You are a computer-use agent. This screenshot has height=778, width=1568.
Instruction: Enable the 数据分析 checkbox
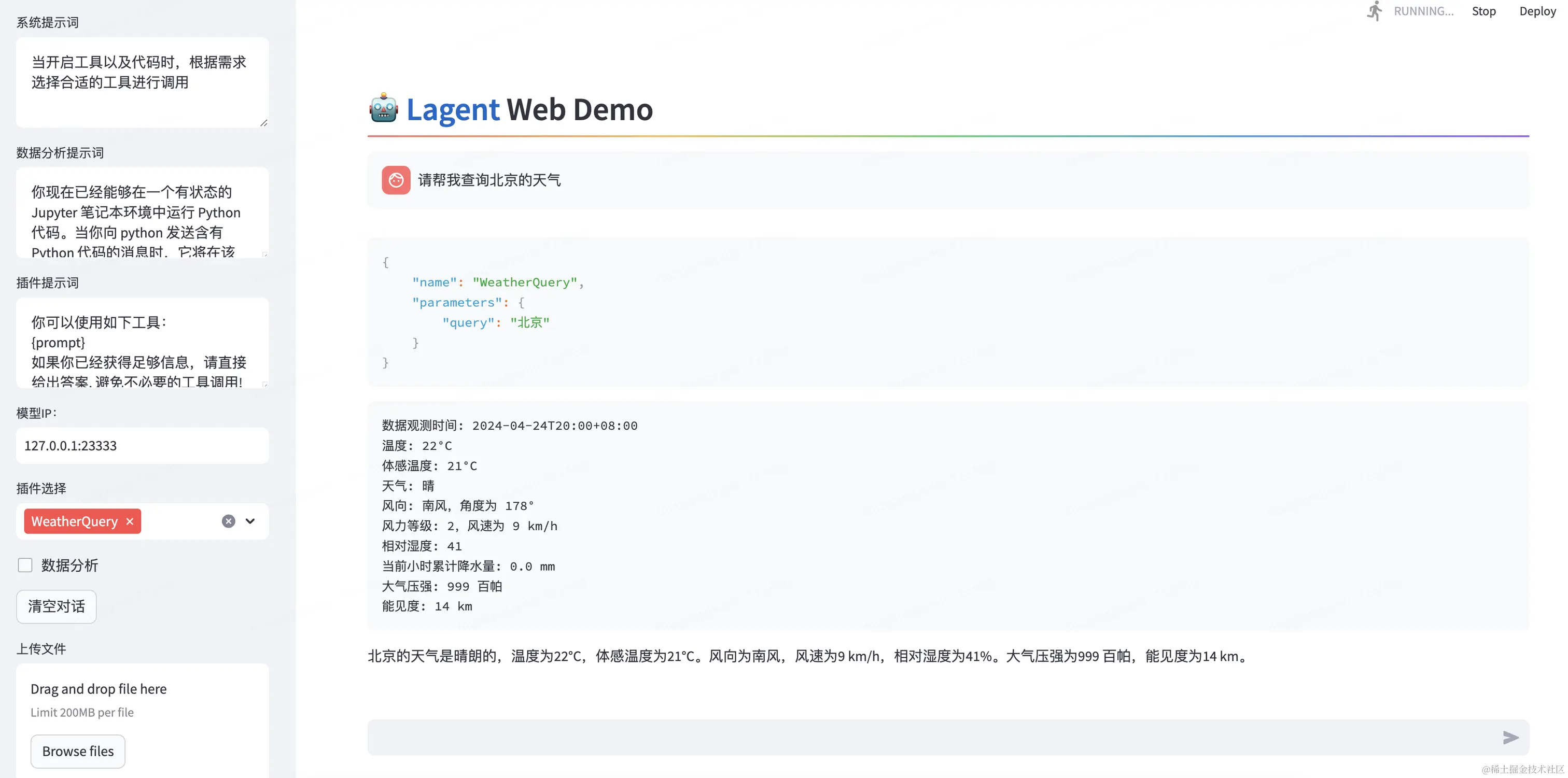coord(25,565)
